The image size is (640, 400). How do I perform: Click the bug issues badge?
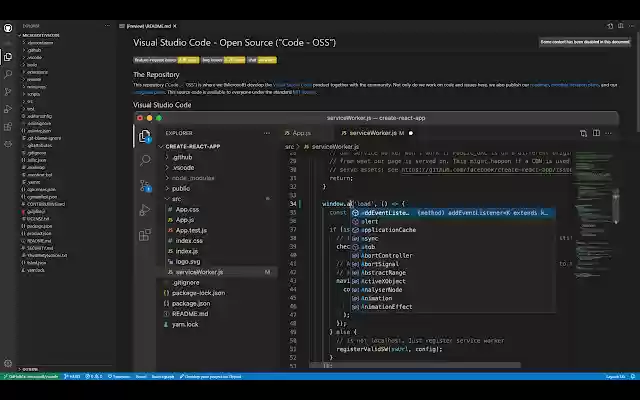223,60
